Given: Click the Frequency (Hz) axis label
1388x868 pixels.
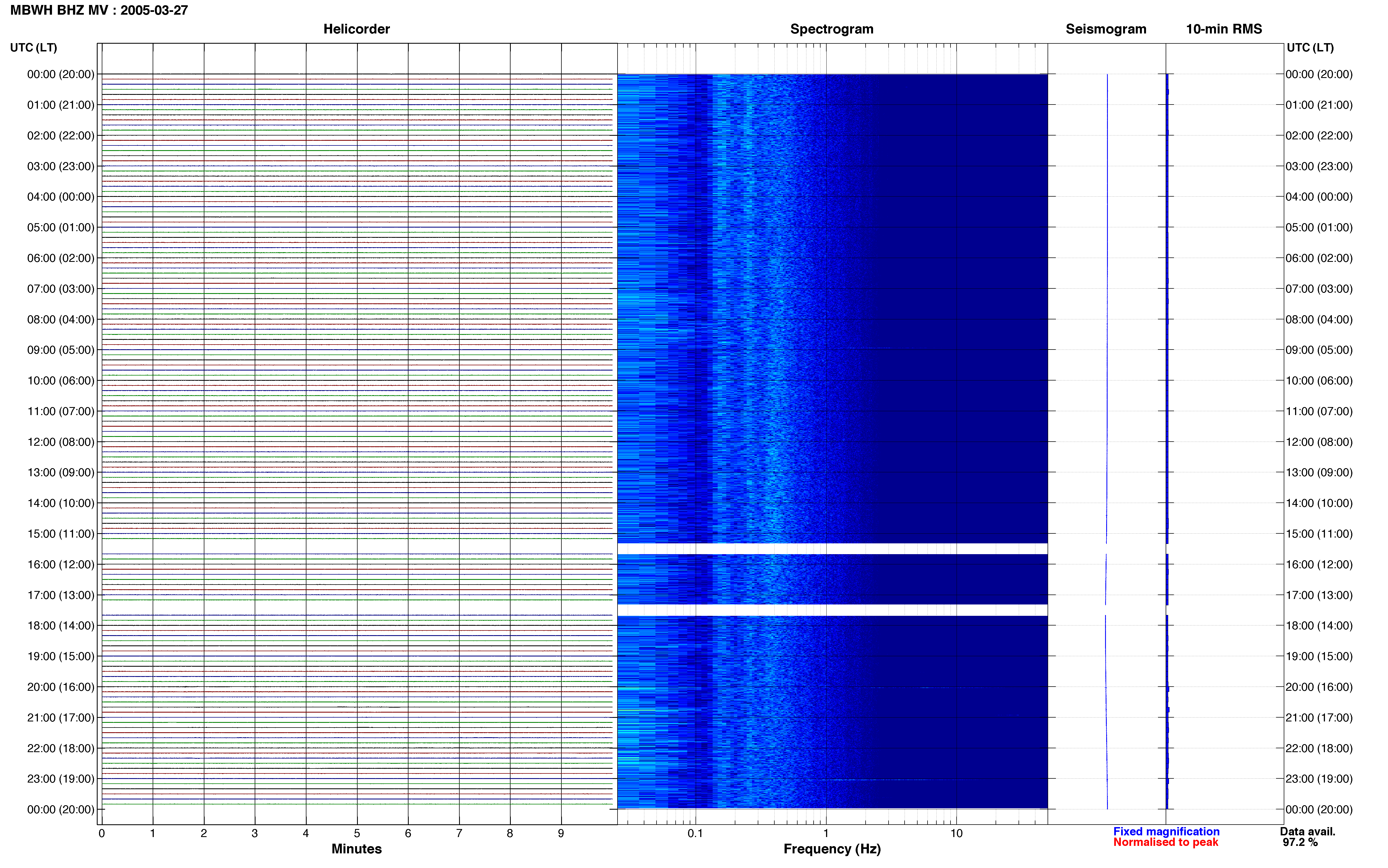Looking at the screenshot, I should pos(832,849).
